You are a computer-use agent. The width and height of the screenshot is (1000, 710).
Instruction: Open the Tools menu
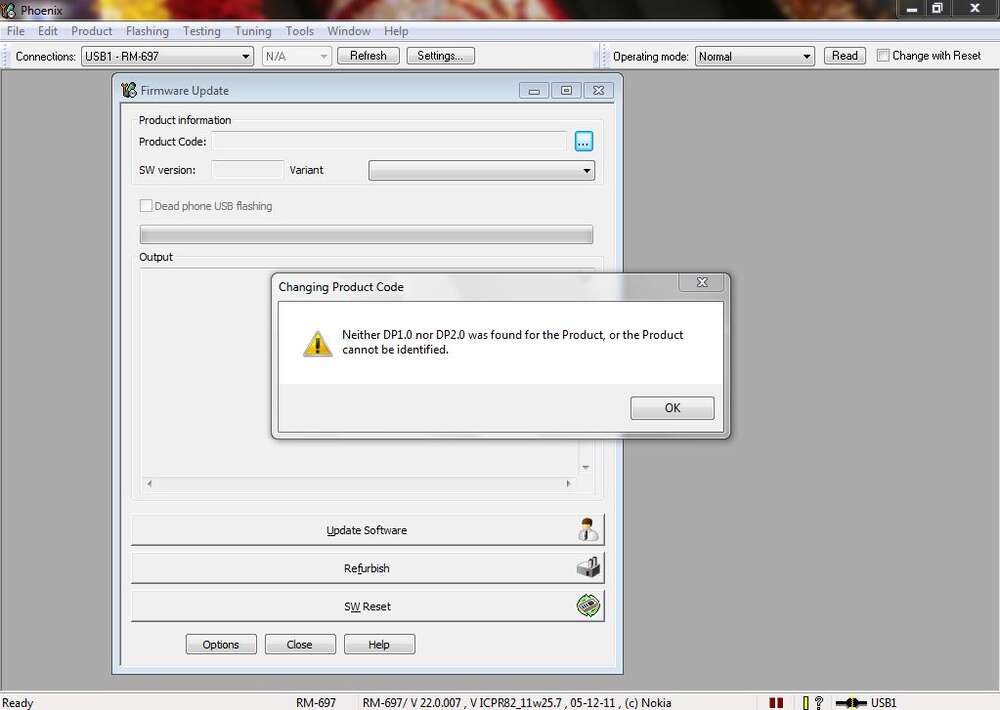(299, 31)
